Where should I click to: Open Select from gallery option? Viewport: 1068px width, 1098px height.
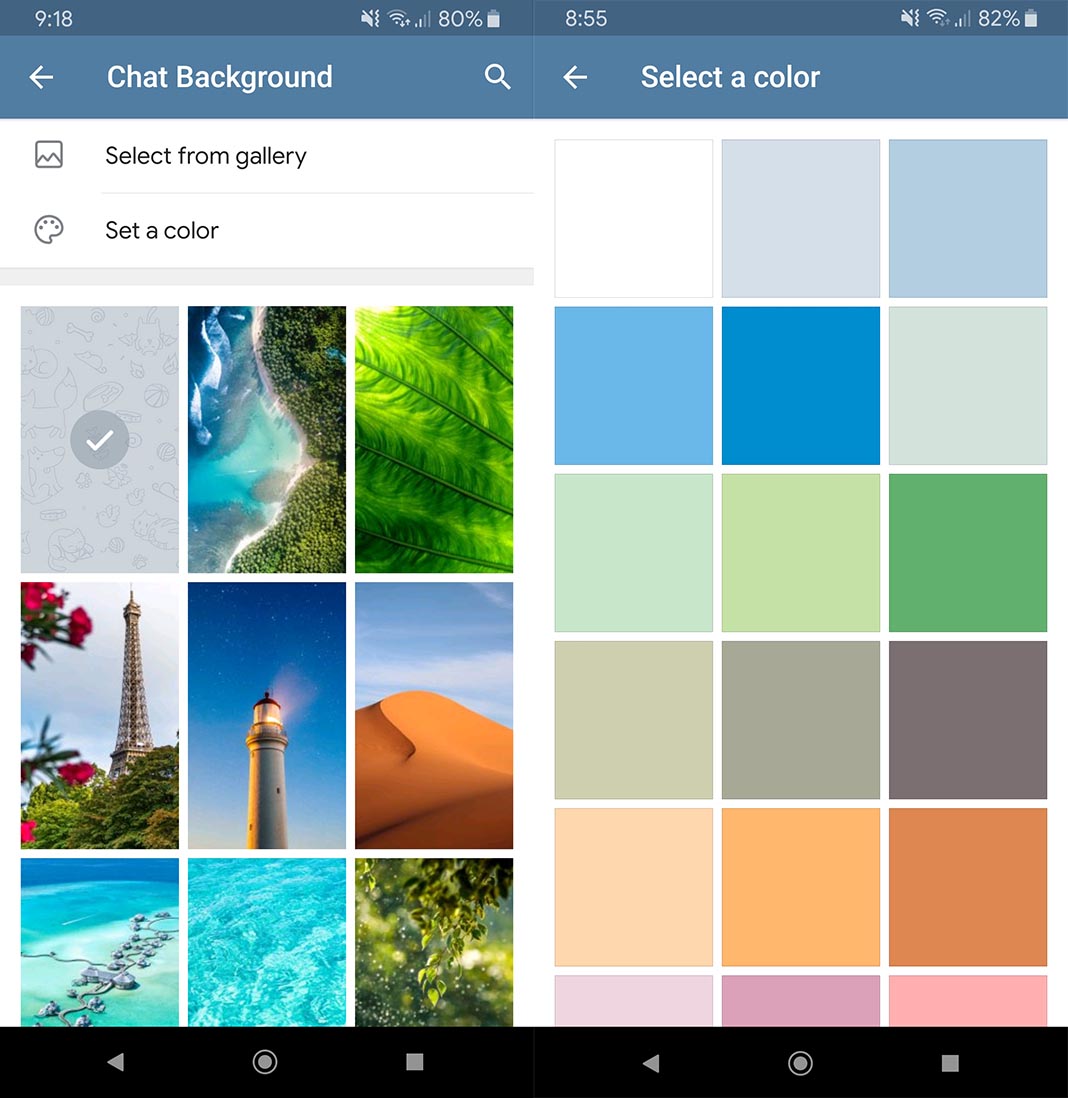click(206, 156)
